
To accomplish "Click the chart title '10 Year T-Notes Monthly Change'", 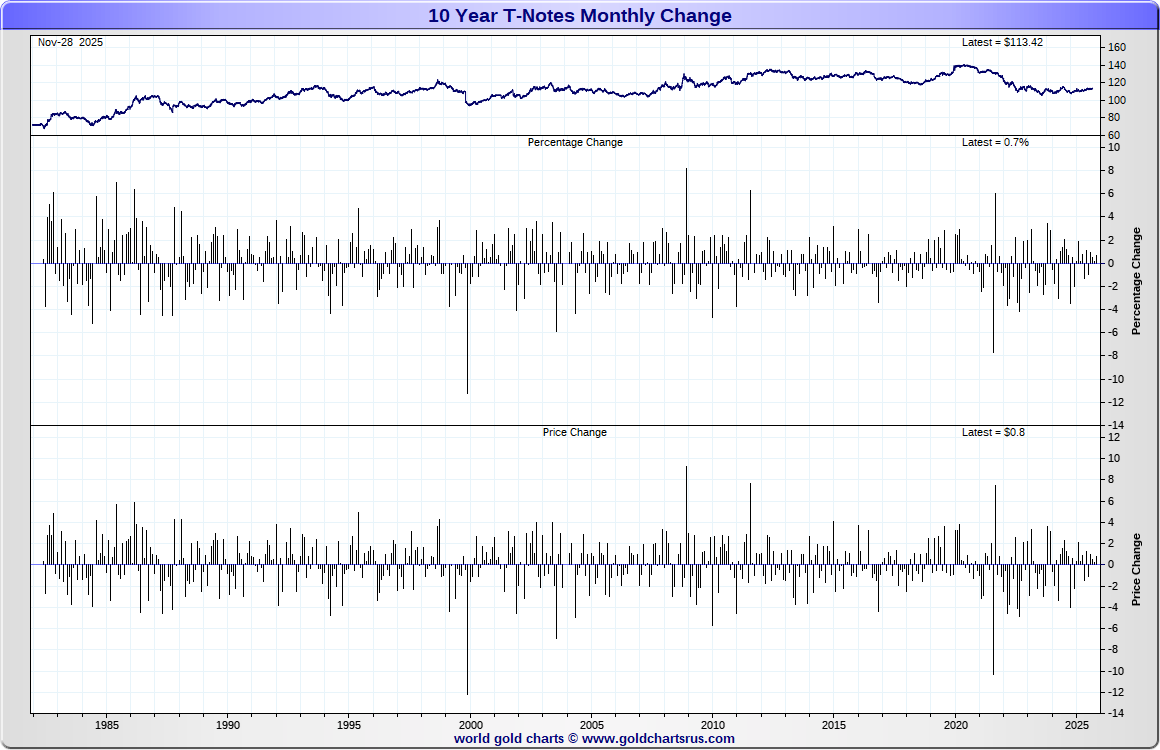I will point(579,16).
